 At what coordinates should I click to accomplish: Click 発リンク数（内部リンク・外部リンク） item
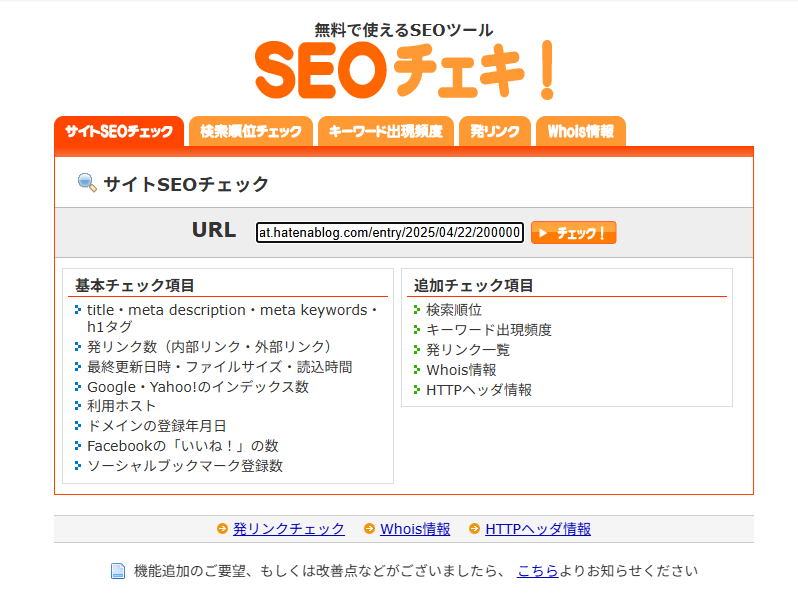[x=209, y=346]
